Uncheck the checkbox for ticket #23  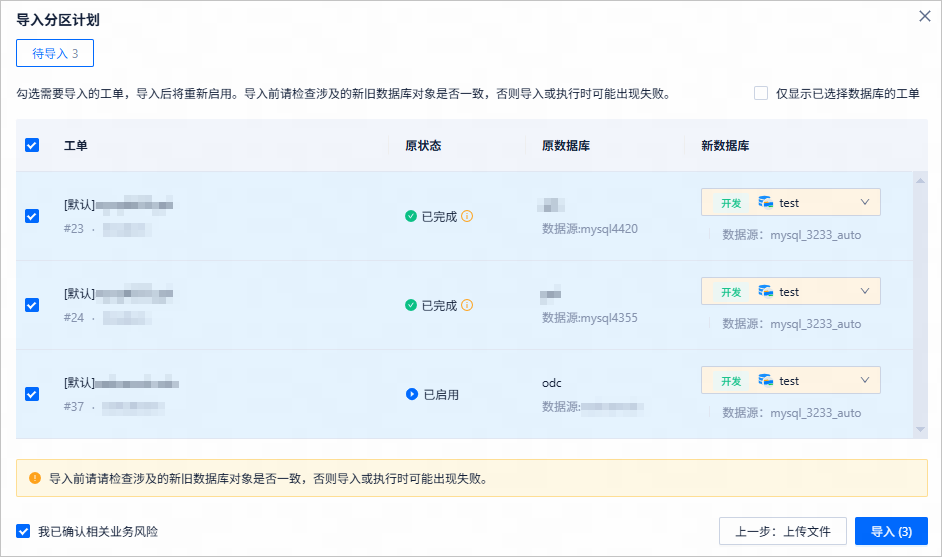pos(32,216)
